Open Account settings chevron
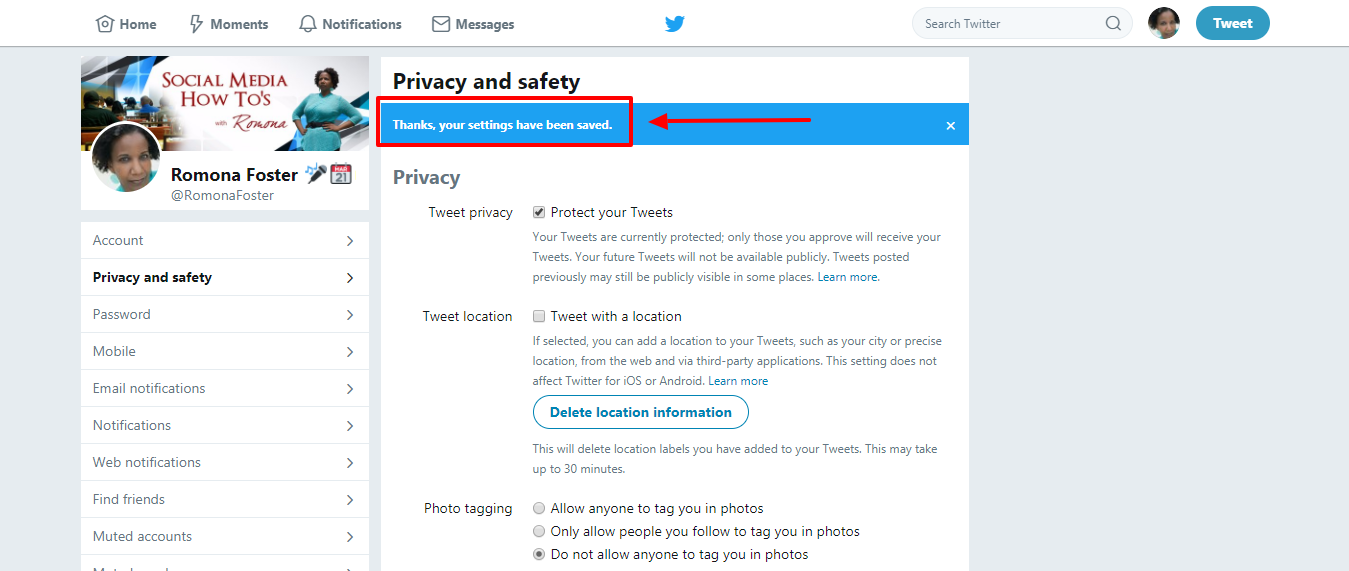This screenshot has height=571, width=1349. pos(350,241)
